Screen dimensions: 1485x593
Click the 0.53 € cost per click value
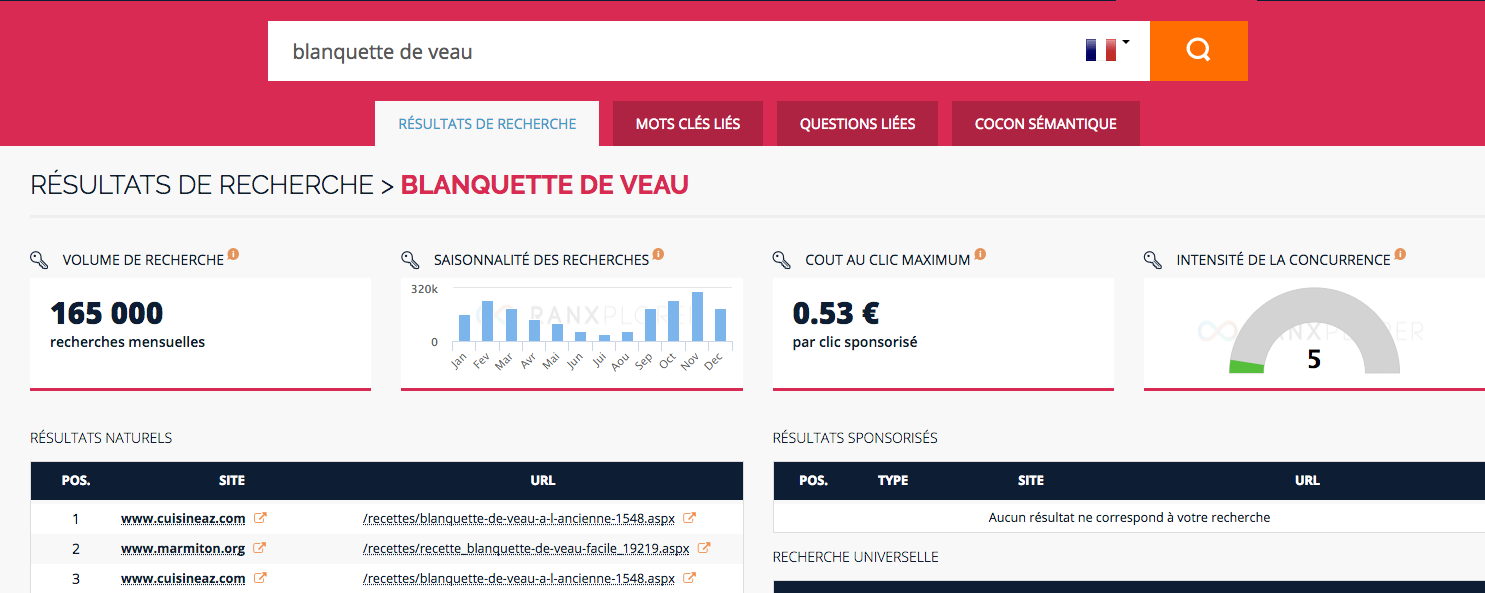pyautogui.click(x=836, y=313)
